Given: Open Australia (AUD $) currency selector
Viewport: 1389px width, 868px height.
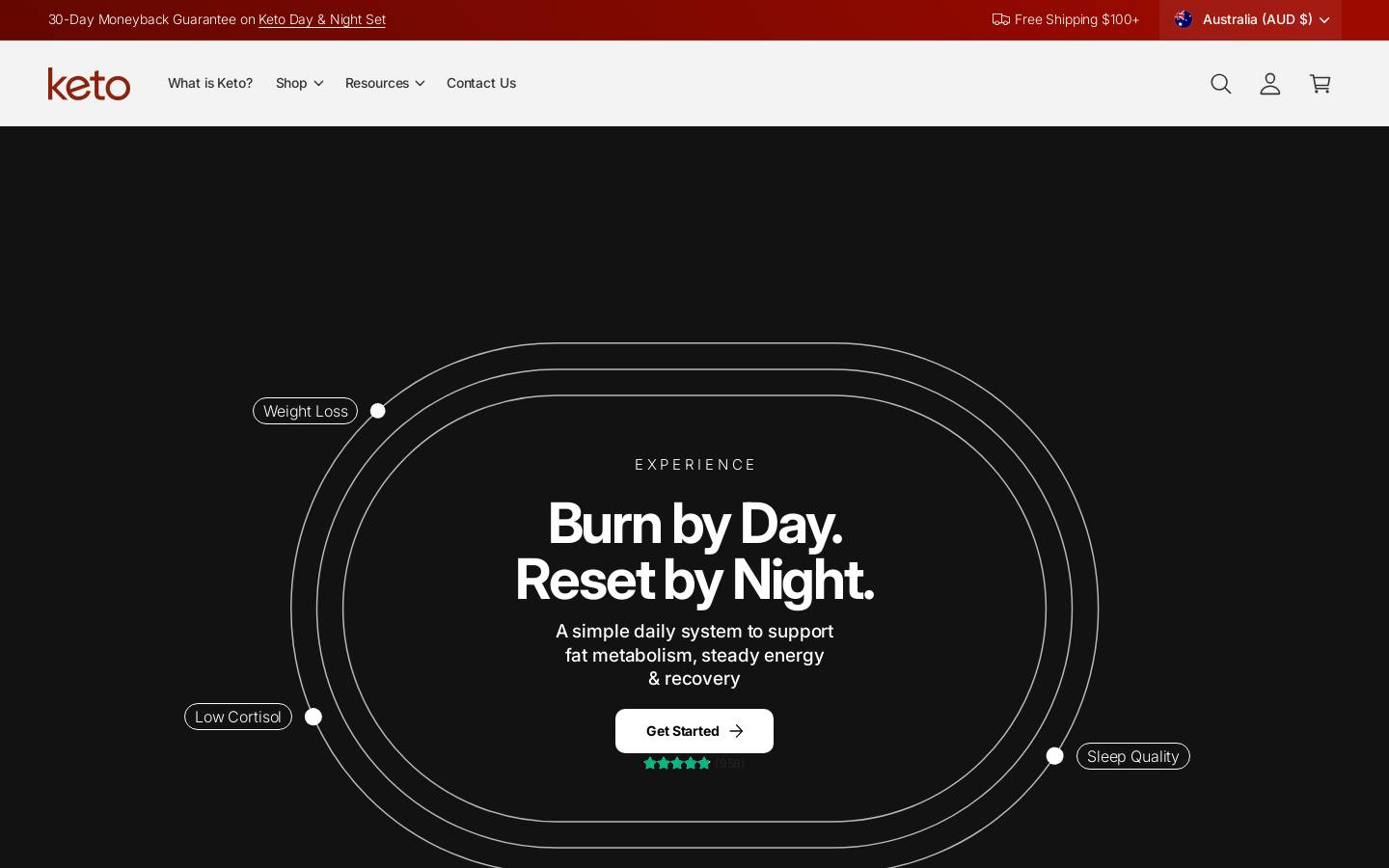Looking at the screenshot, I should [1250, 19].
